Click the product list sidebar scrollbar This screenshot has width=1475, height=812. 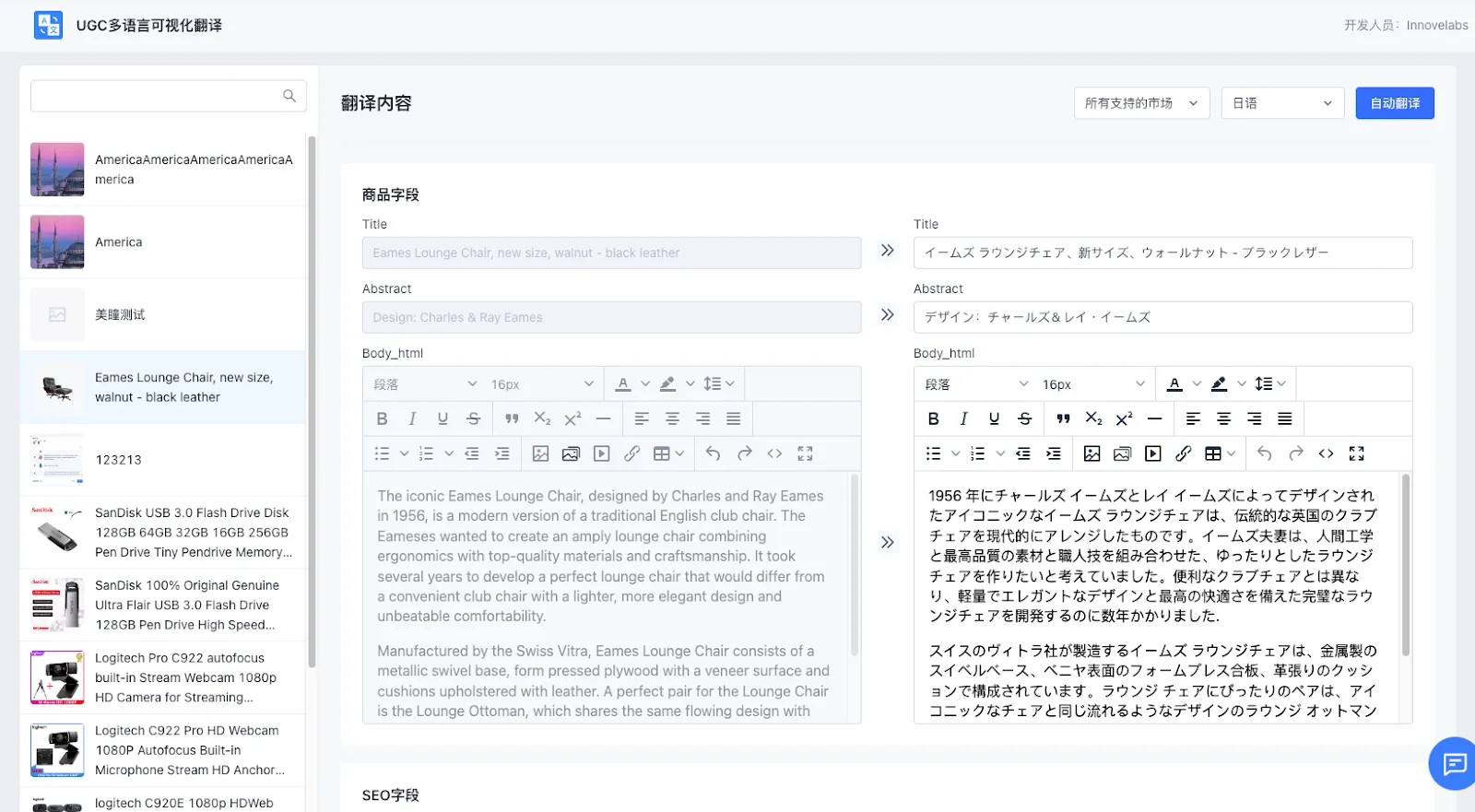click(312, 401)
